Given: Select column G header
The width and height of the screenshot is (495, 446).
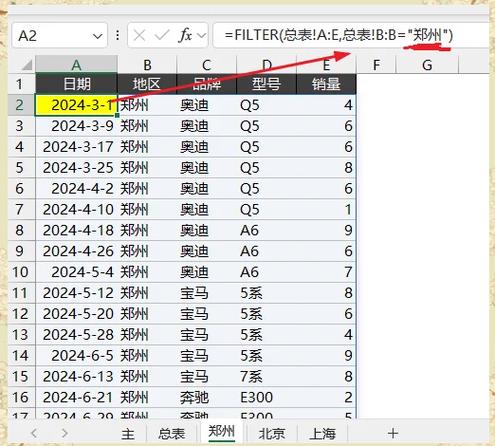Looking at the screenshot, I should click(427, 65).
